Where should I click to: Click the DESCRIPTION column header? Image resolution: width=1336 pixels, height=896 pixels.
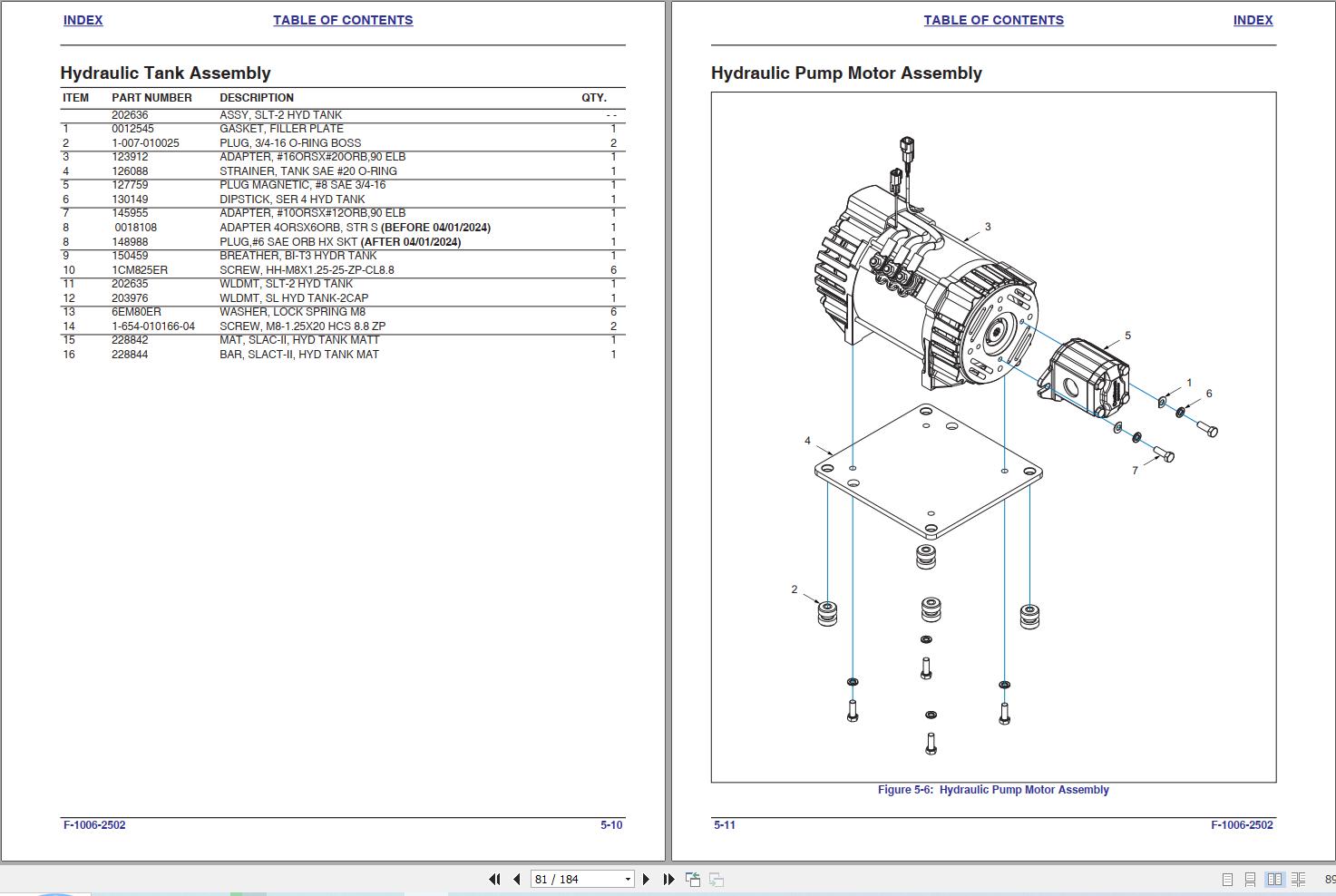(257, 98)
